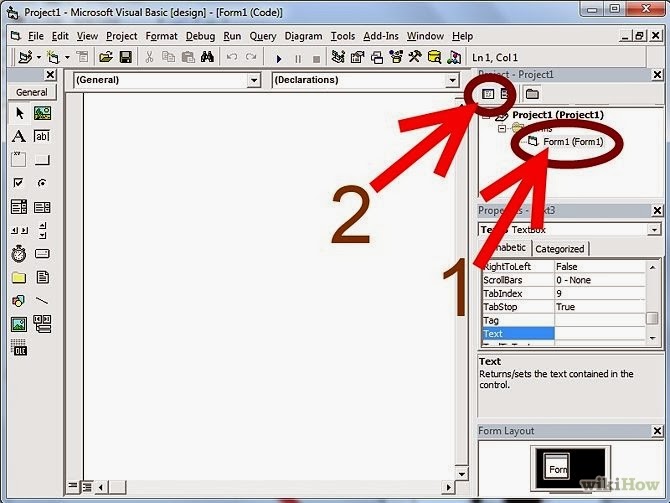Collapse the Forms folder in project tree
The image size is (670, 503).
pos(502,128)
